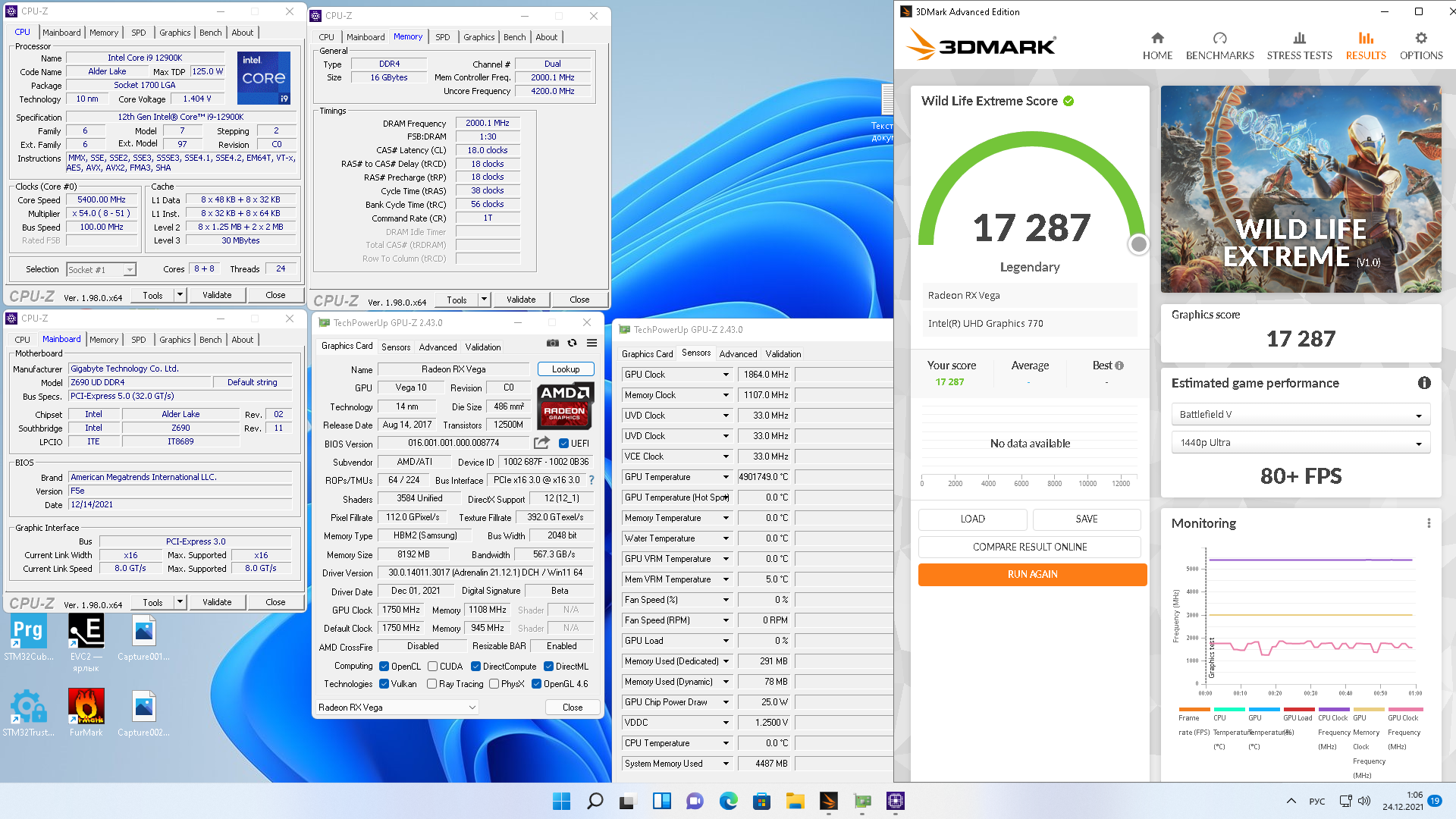Click the score gauge knob in 3DMark
1456x819 pixels.
pyautogui.click(x=1138, y=244)
